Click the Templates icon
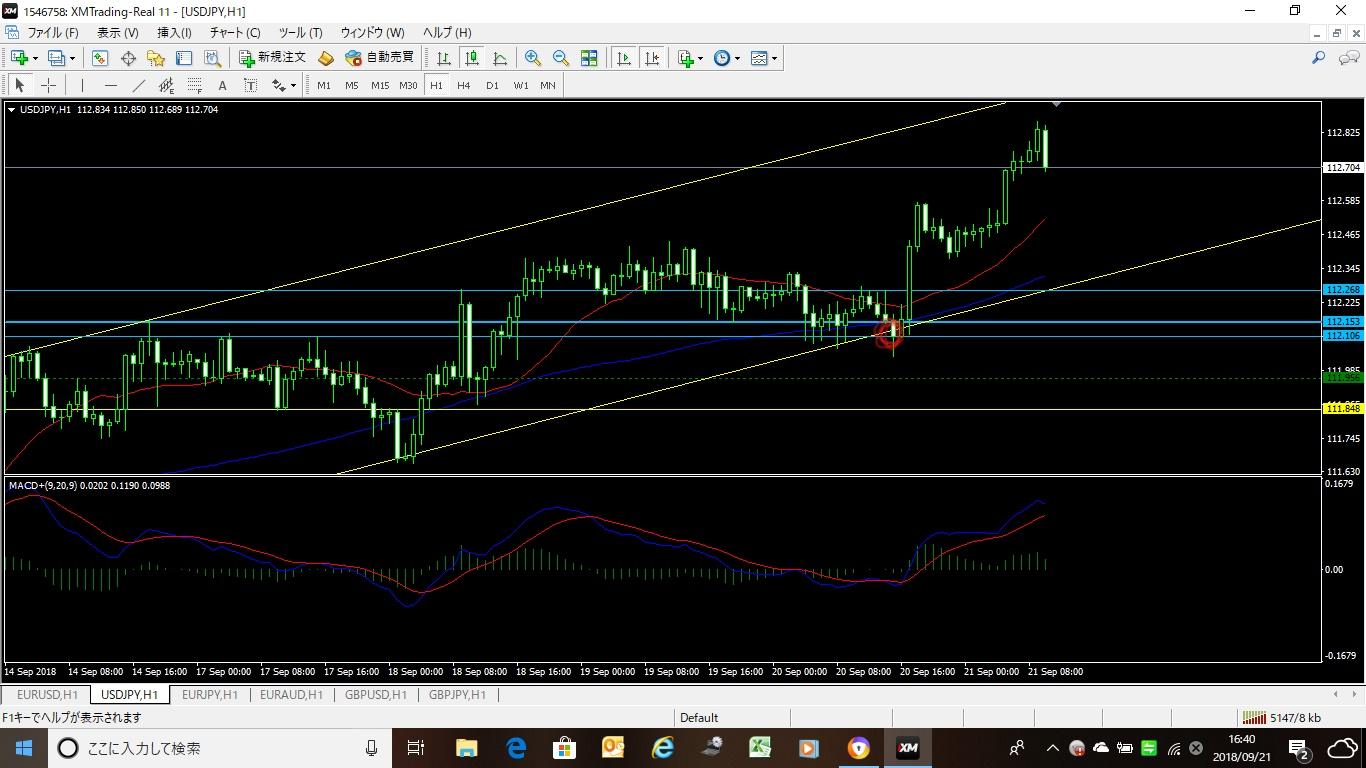This screenshot has width=1366, height=768. (759, 58)
